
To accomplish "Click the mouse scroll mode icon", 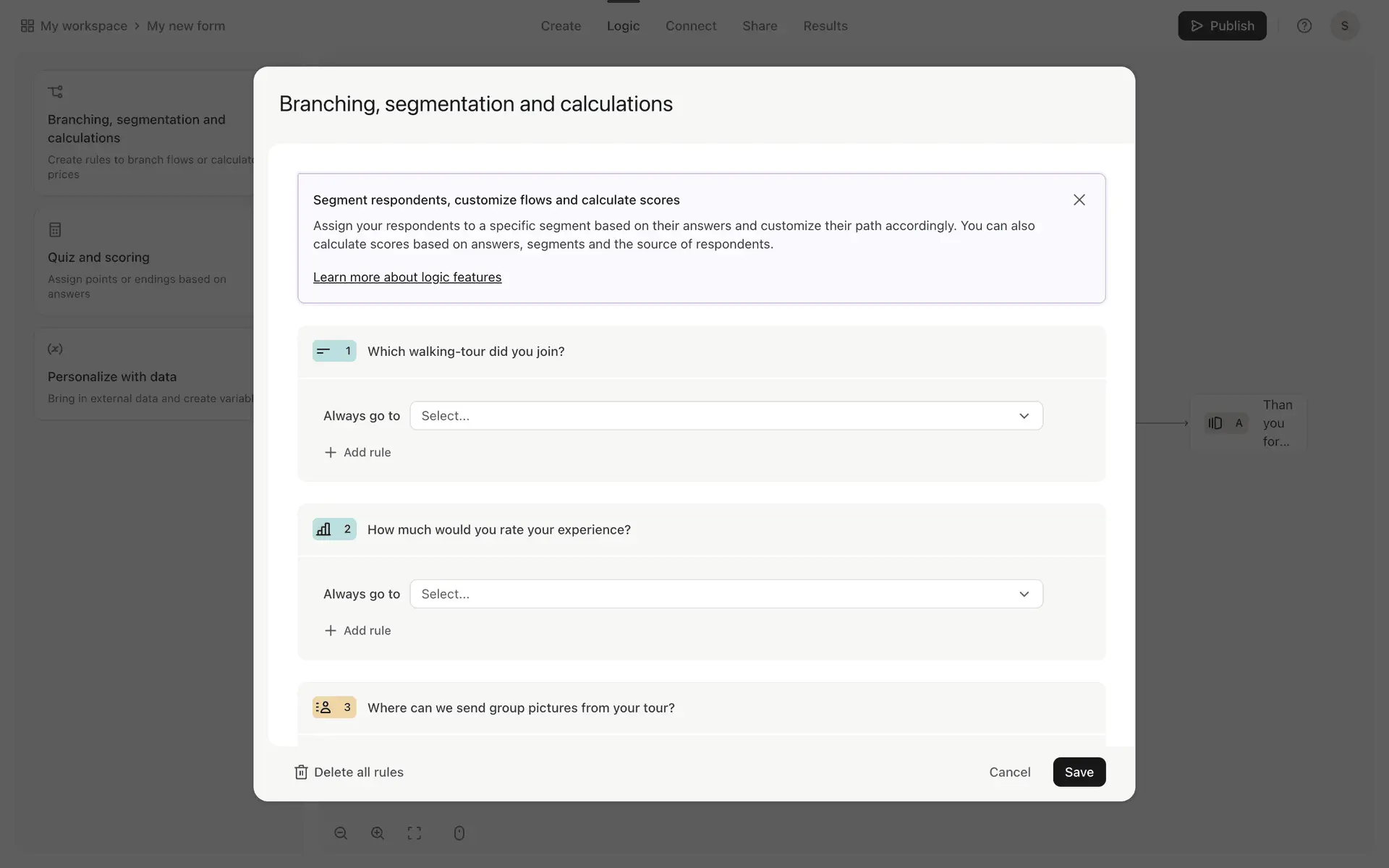I will [459, 833].
